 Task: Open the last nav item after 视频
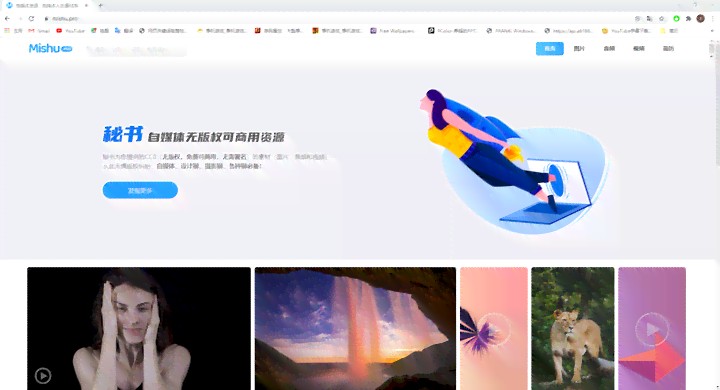(x=668, y=48)
